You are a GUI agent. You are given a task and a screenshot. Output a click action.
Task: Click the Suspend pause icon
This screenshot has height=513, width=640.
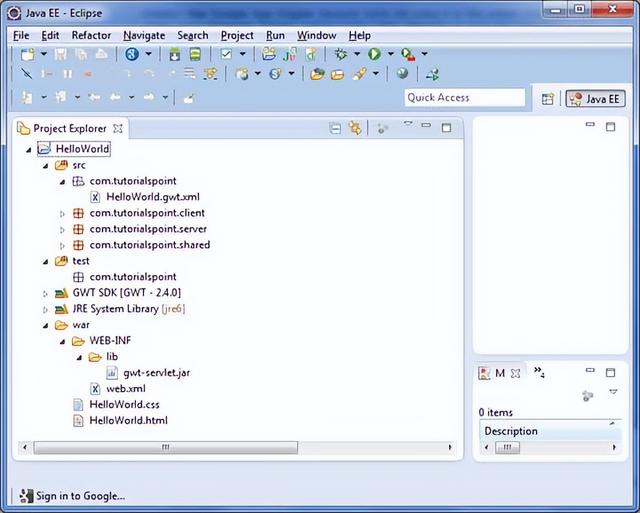[x=67, y=74]
